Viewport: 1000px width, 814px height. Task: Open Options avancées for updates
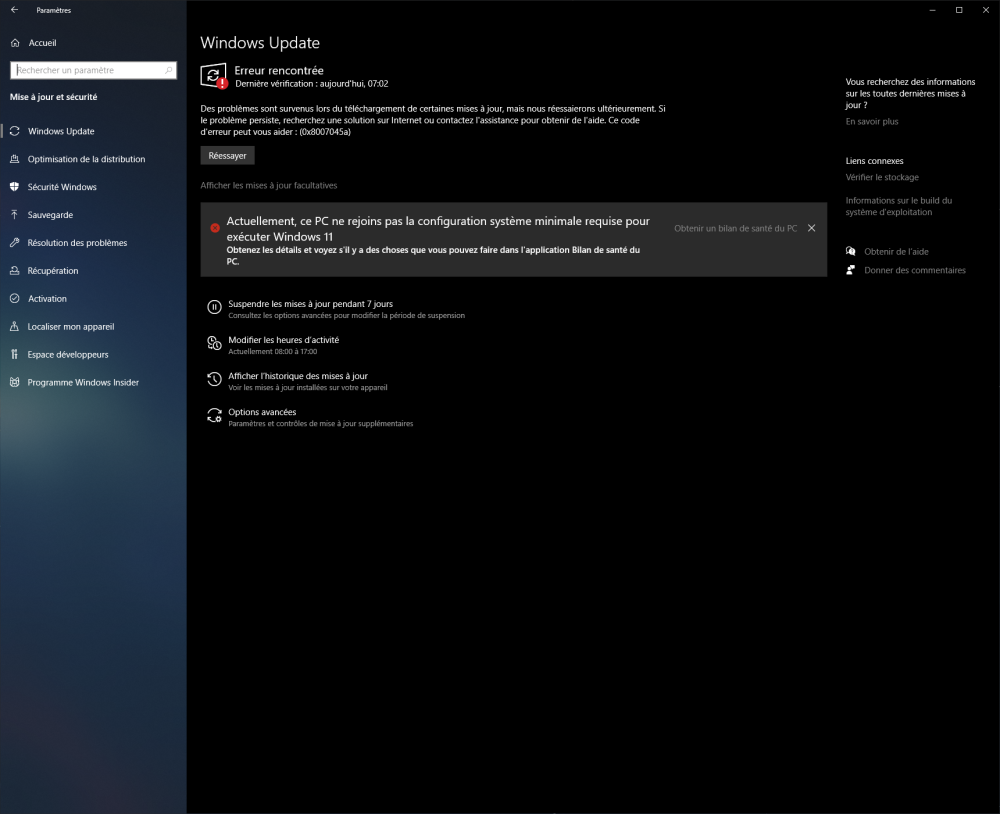[262, 412]
